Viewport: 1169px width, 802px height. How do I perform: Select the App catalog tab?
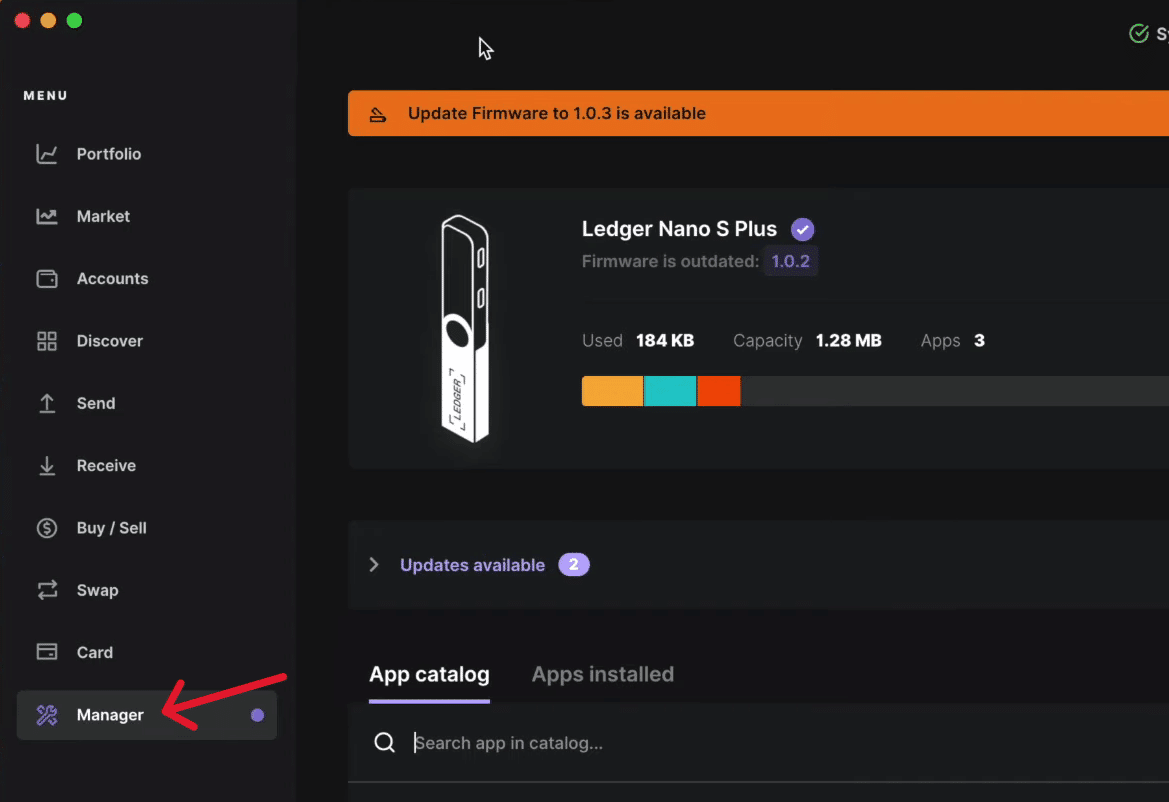tap(429, 673)
